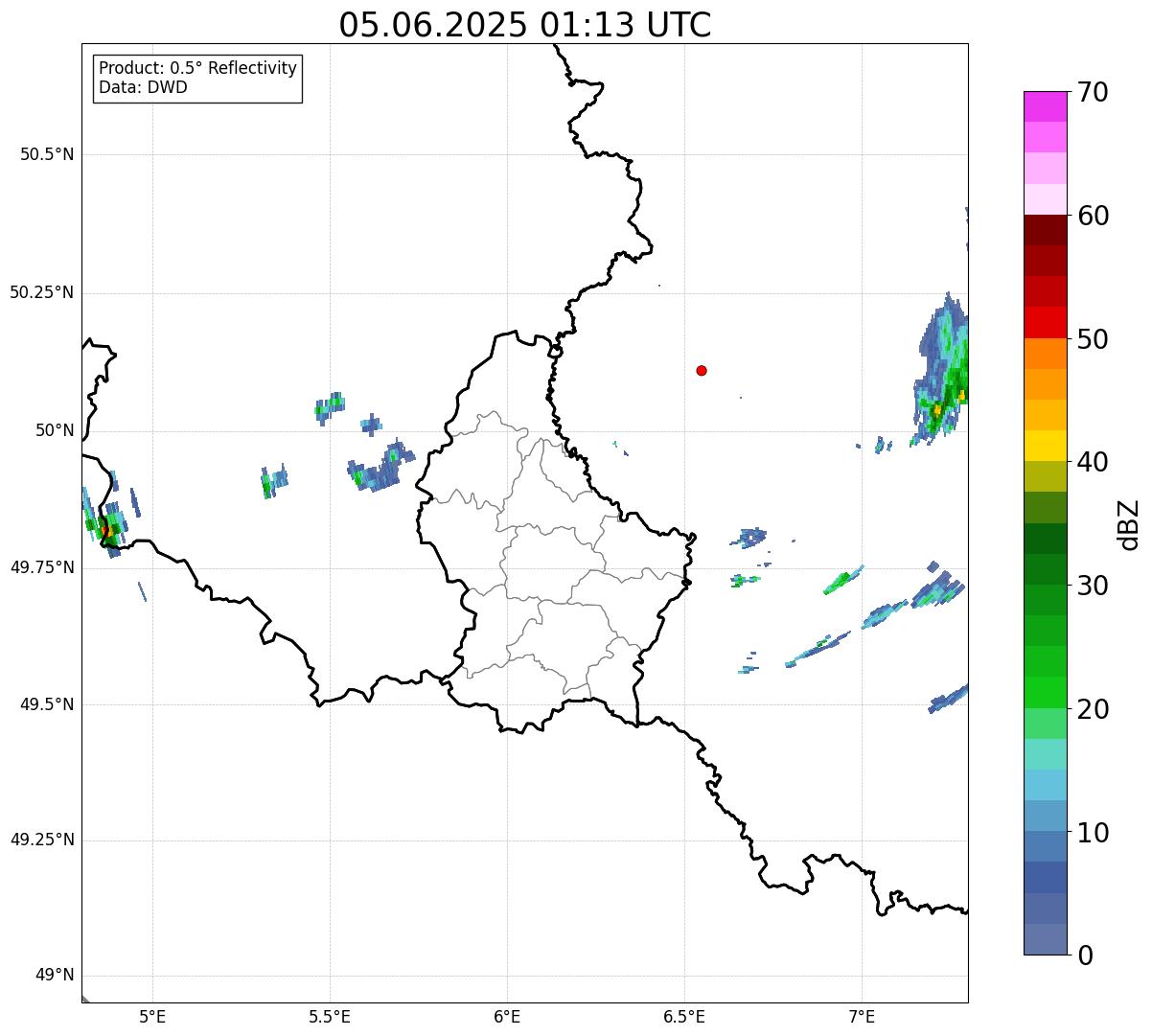The height and width of the screenshot is (1036, 1152).
Task: Click the latitude label 50.5°N
Action: coord(47,154)
